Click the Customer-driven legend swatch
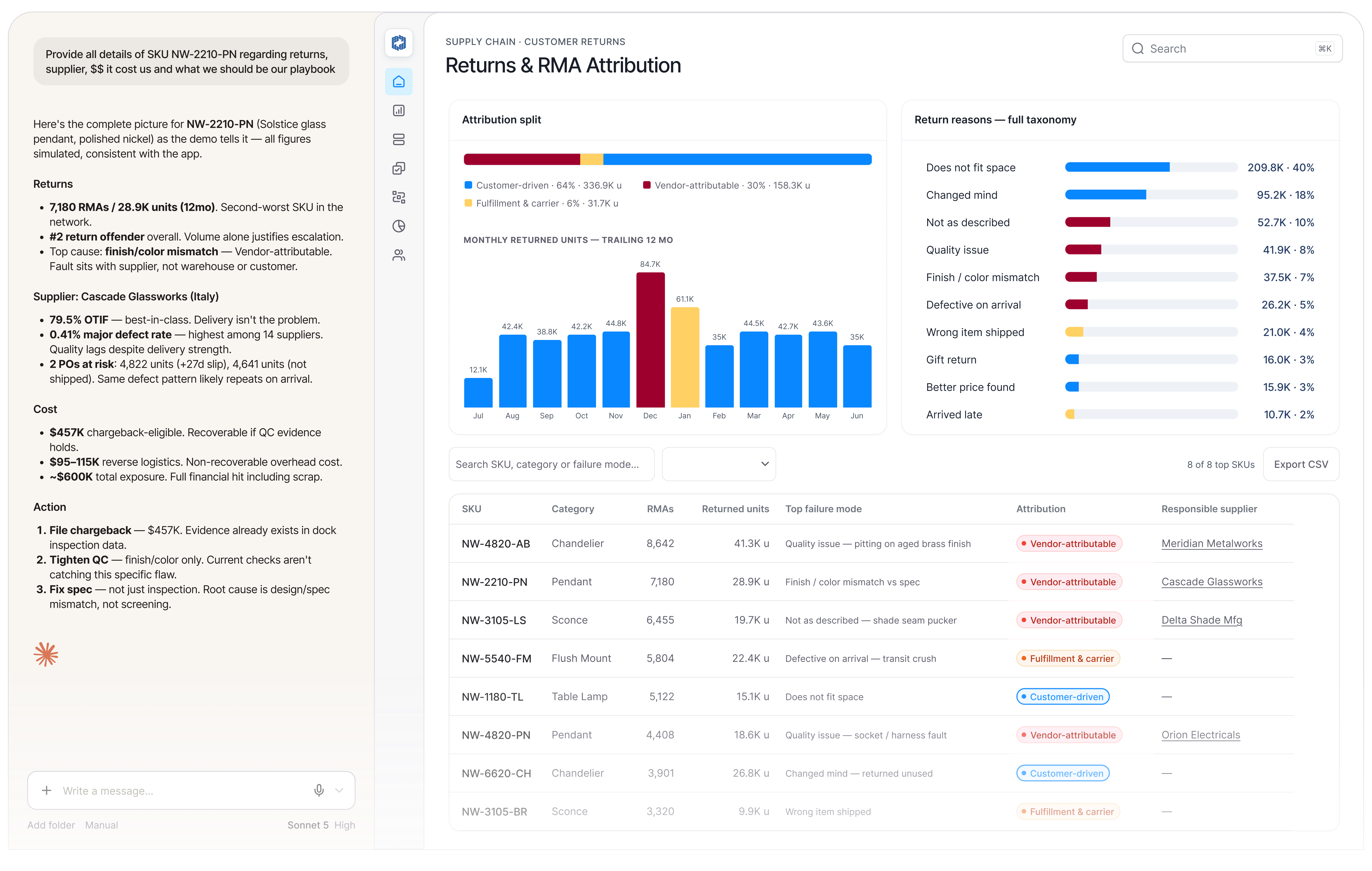 (x=468, y=185)
